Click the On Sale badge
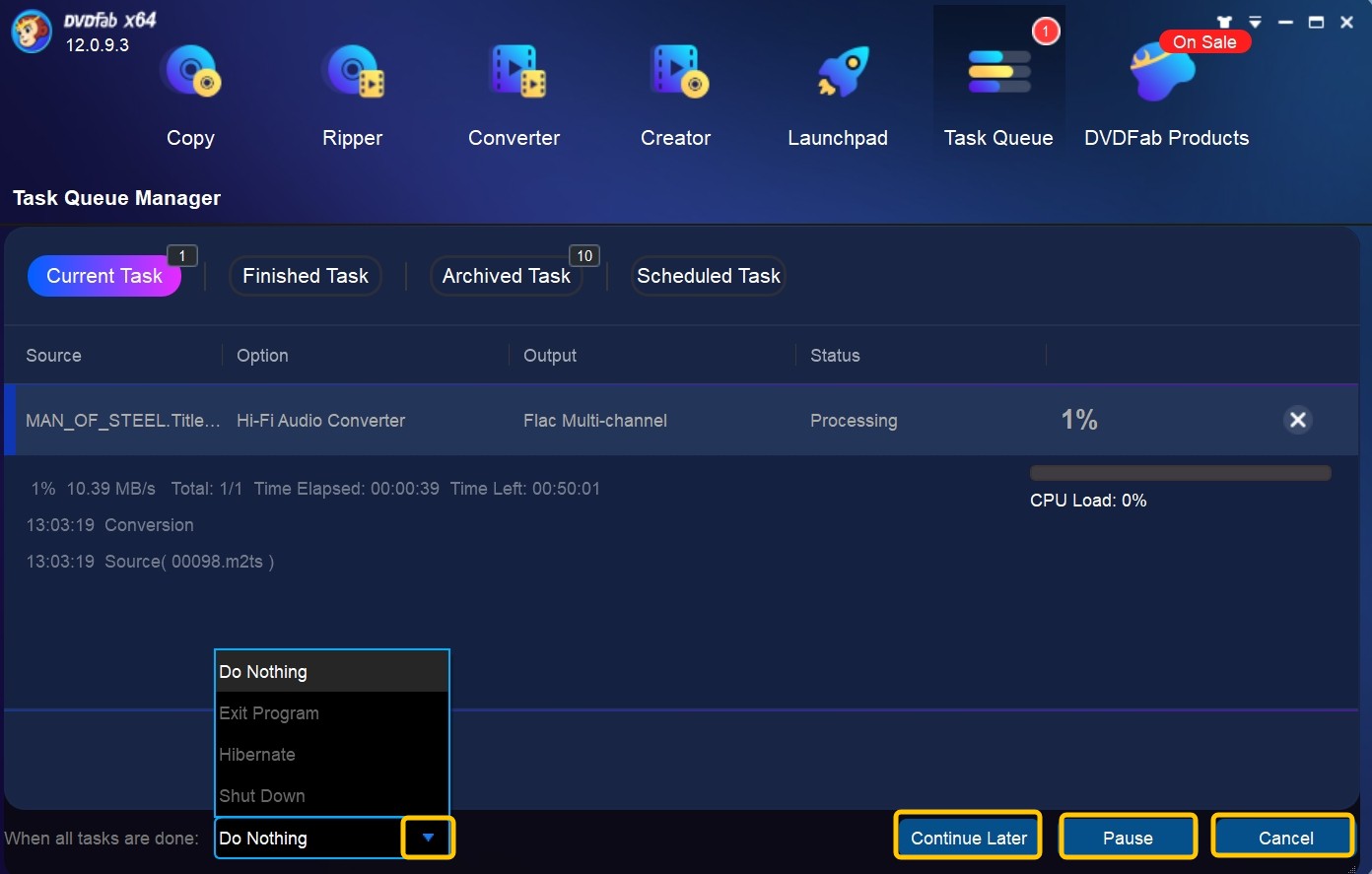 coord(1204,41)
